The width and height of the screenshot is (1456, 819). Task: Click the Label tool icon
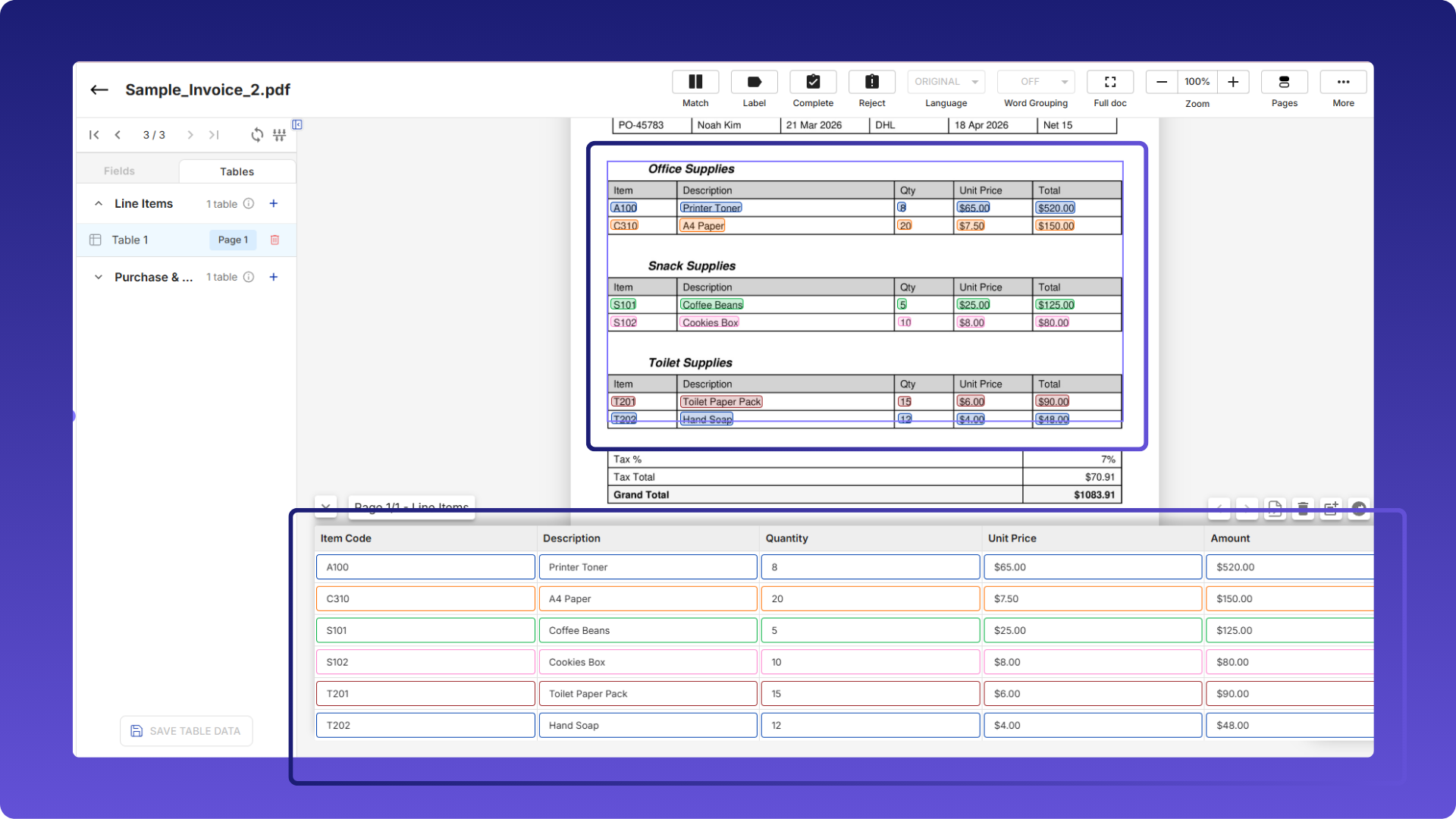pos(754,82)
